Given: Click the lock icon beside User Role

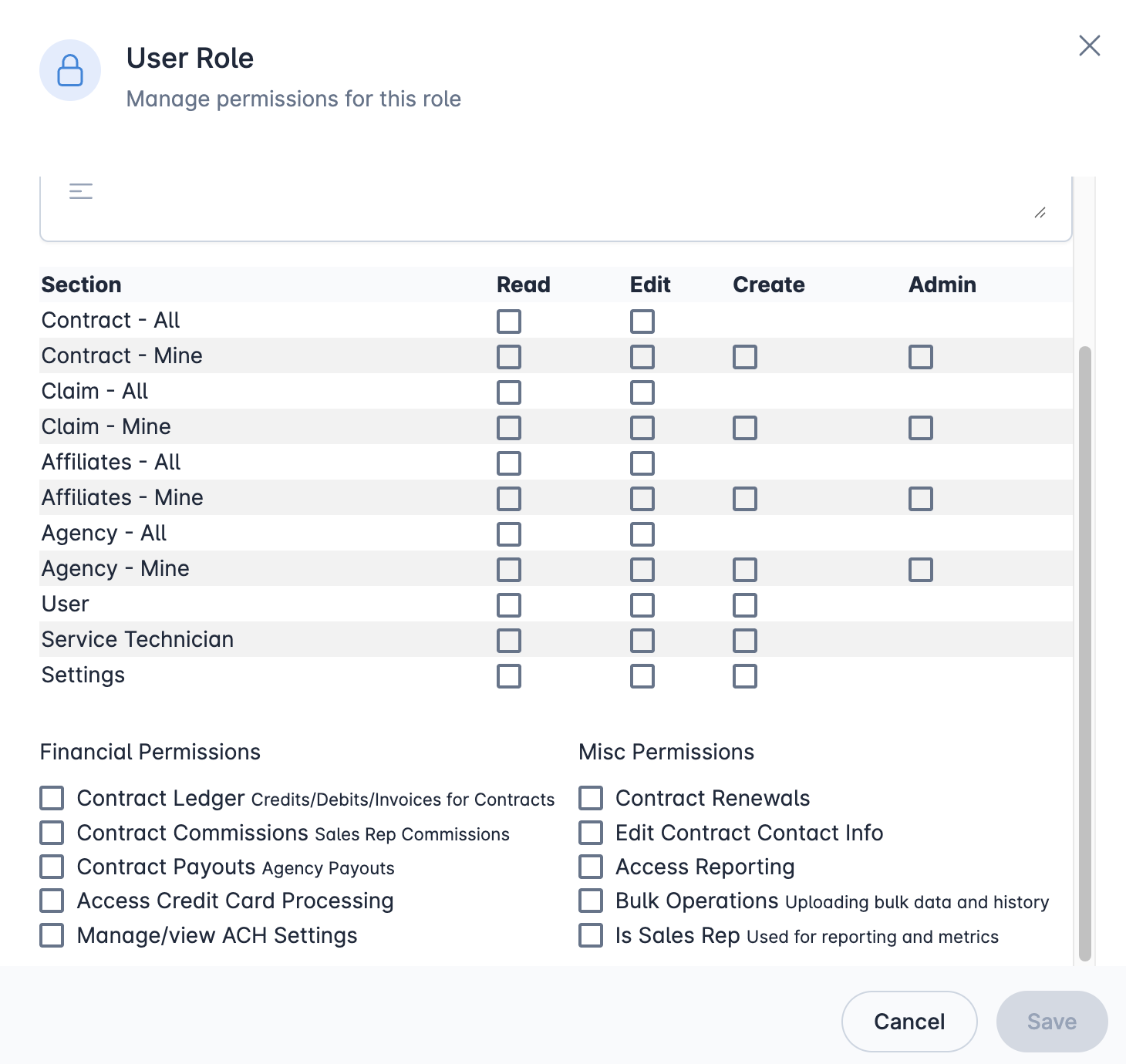Looking at the screenshot, I should [70, 71].
